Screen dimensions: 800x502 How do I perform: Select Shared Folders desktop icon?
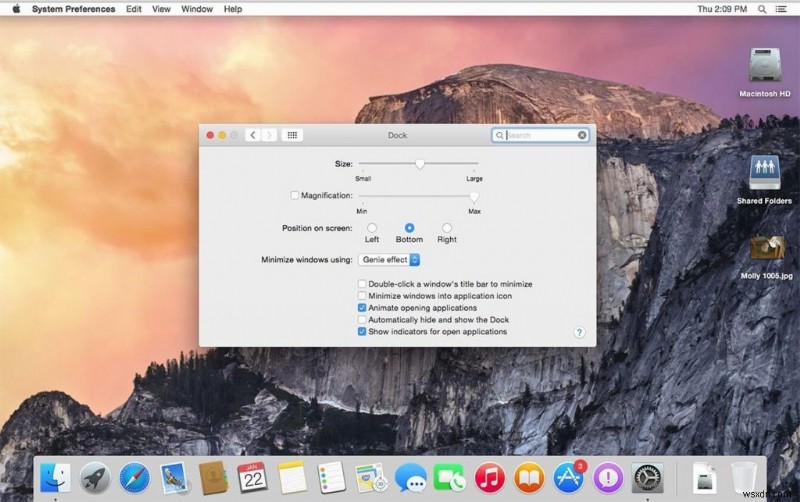[764, 173]
